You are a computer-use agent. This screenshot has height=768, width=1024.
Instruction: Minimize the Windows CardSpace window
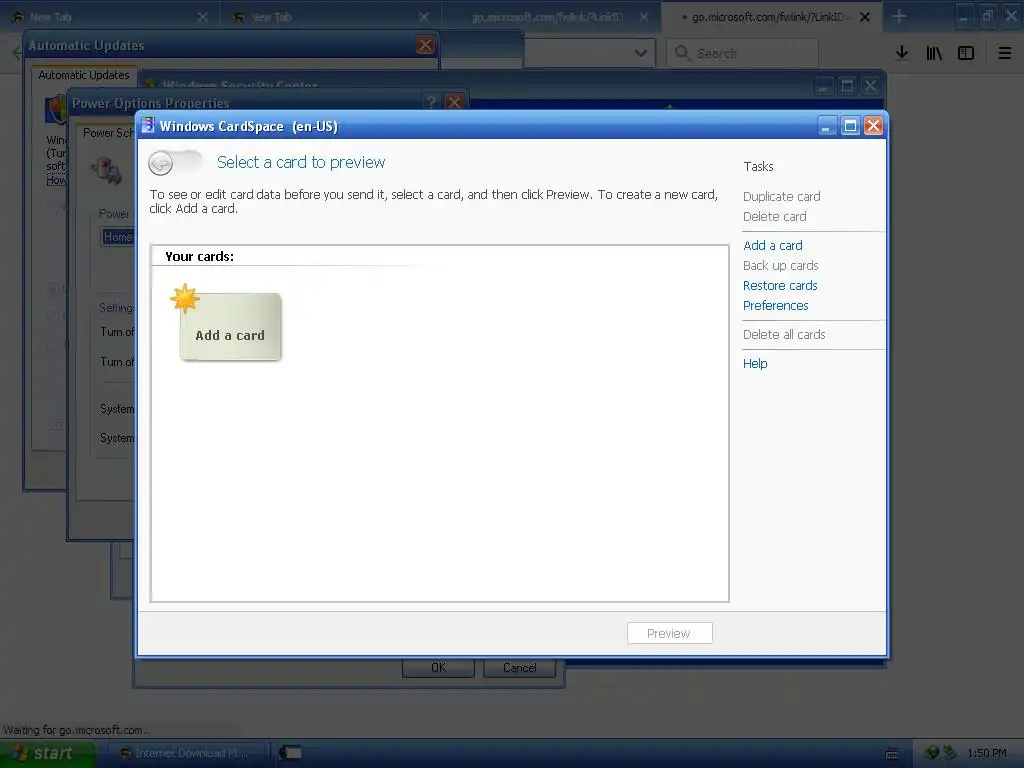click(x=827, y=126)
